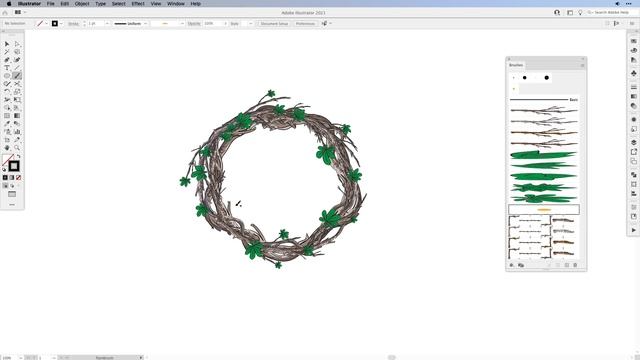
Task: Open the Window menu
Action: [176, 4]
